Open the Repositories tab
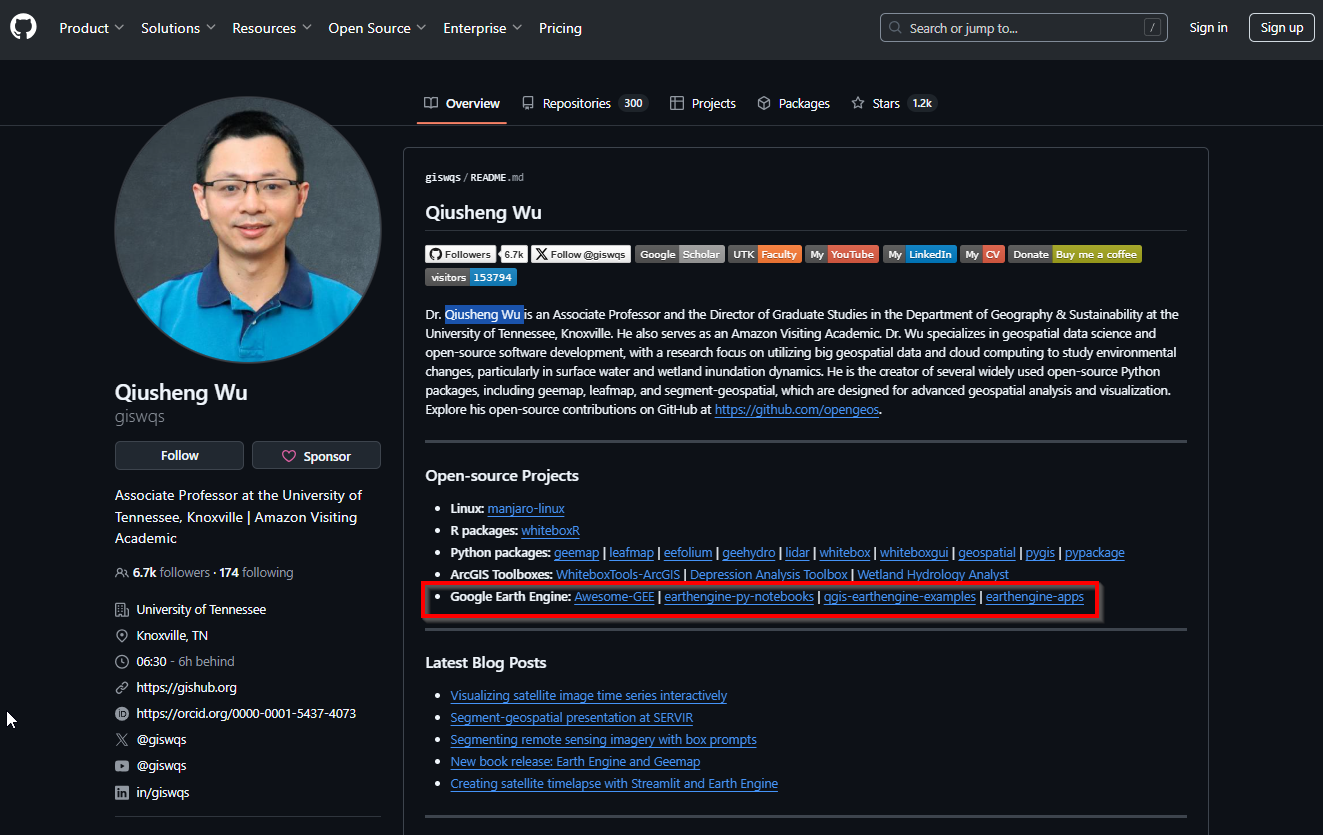The width and height of the screenshot is (1323, 835). click(x=584, y=103)
